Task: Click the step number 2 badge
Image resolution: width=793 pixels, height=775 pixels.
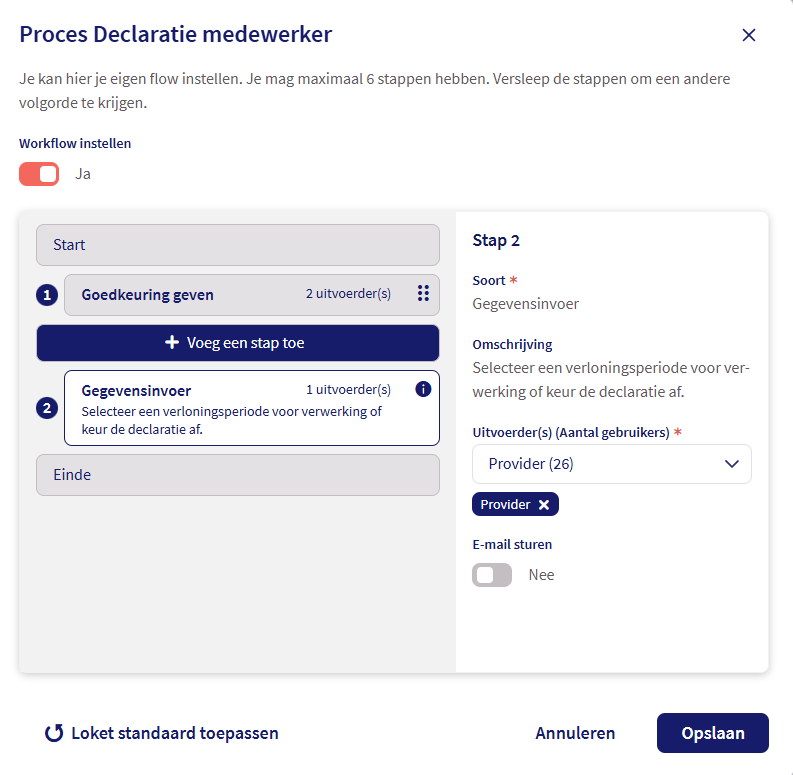Action: [46, 408]
